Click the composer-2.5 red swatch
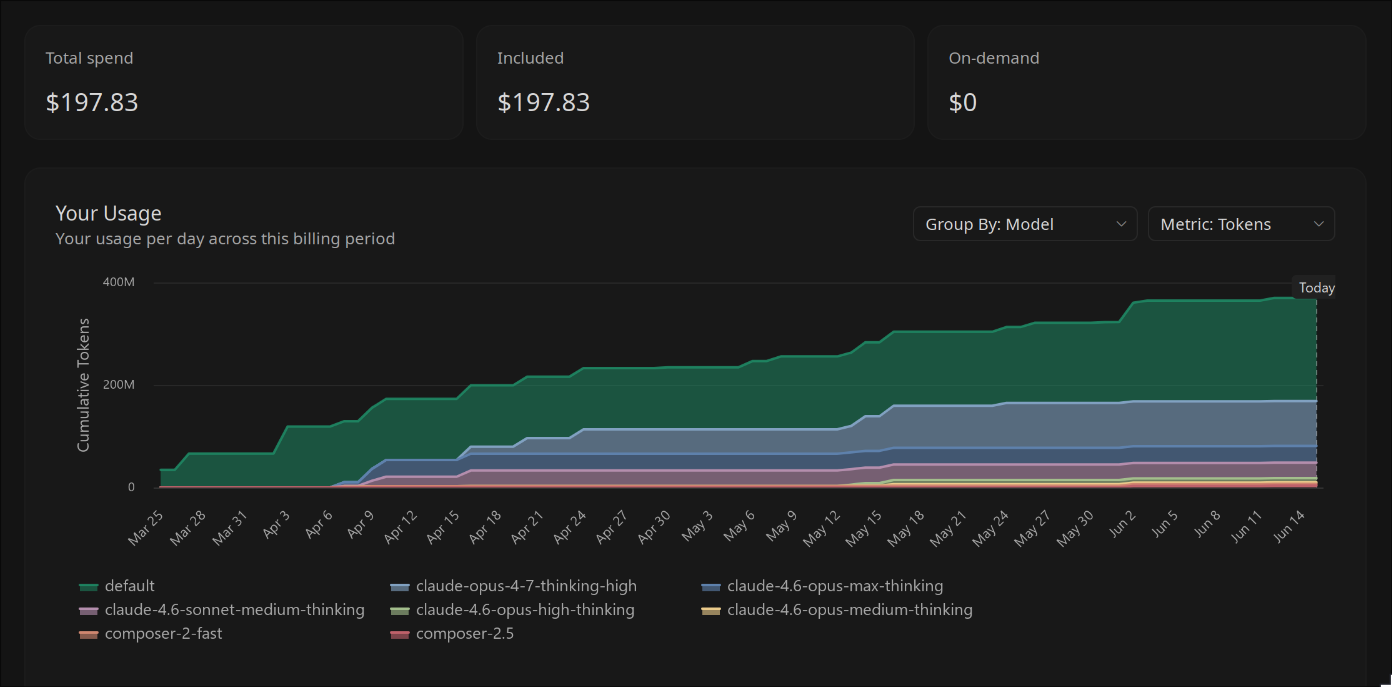 pos(400,634)
